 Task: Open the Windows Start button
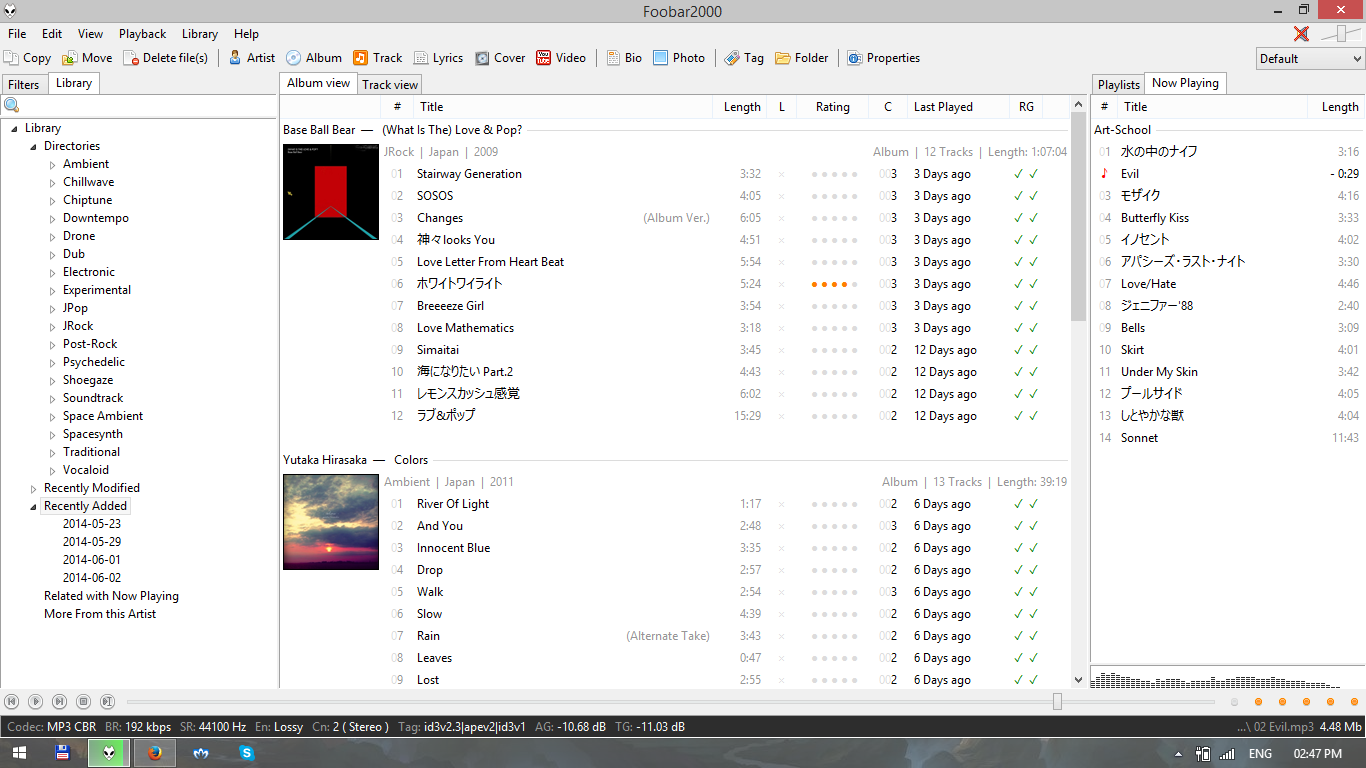[x=20, y=753]
